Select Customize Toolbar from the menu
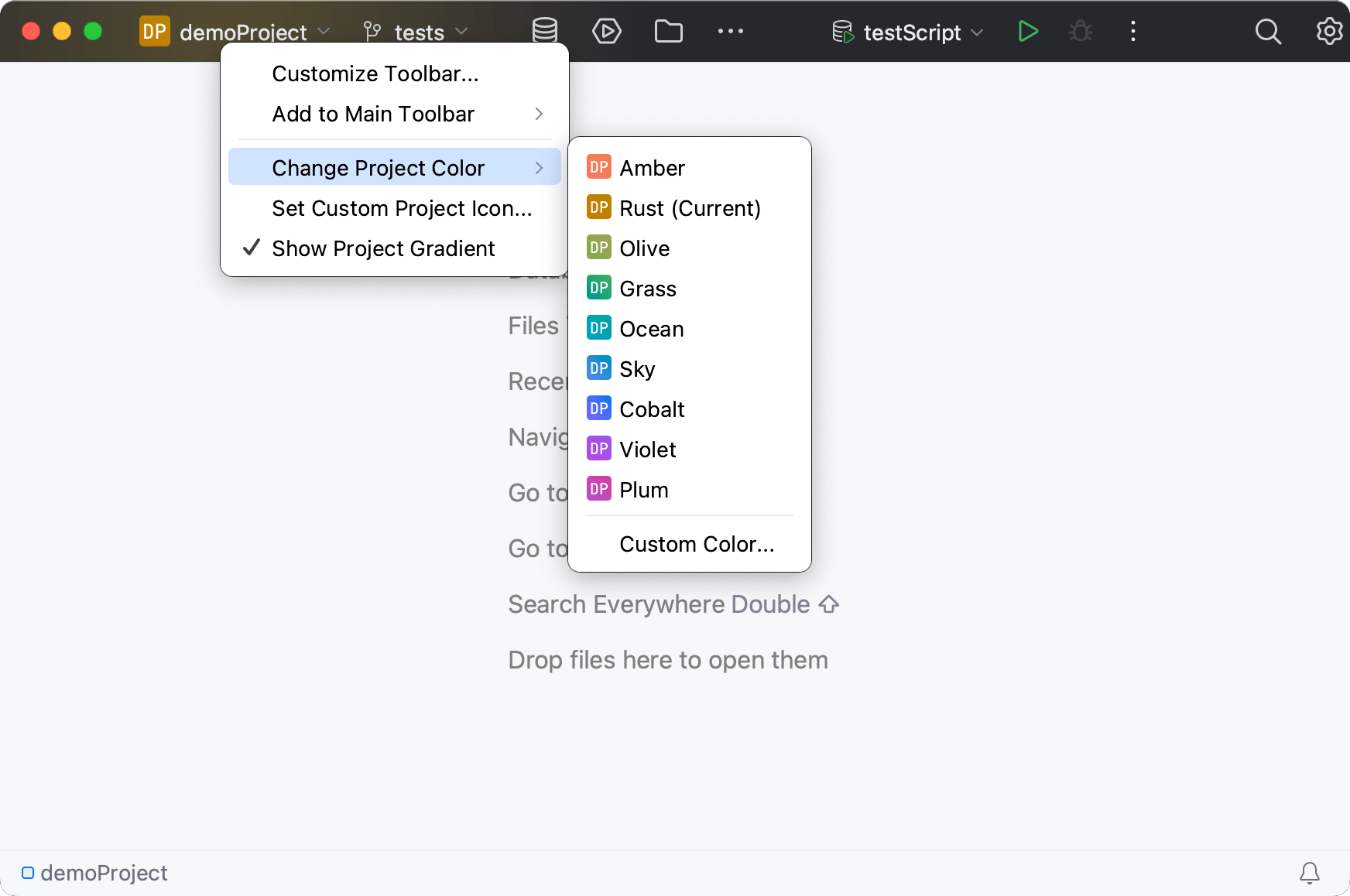This screenshot has height=896, width=1350. coord(375,74)
